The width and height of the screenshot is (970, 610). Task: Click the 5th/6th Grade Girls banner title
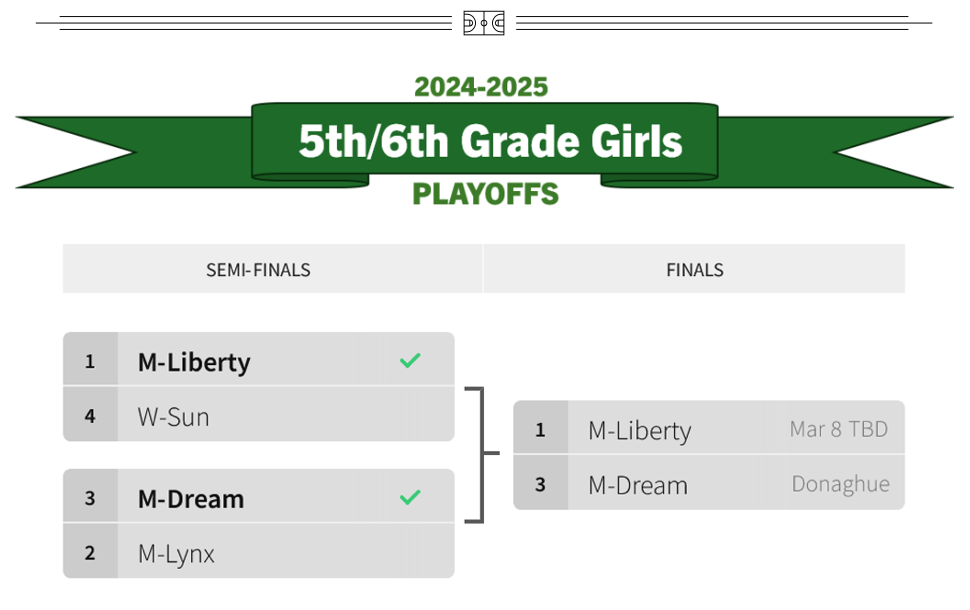point(490,142)
